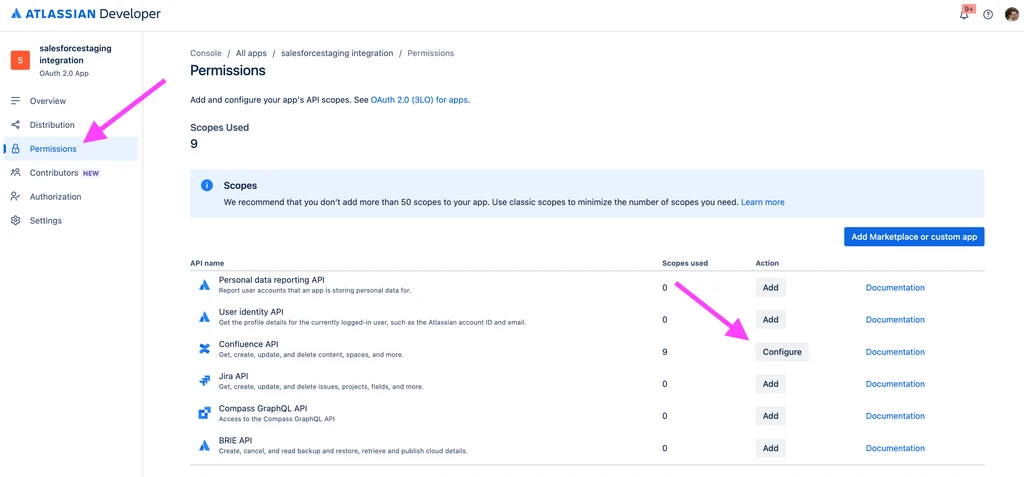Image resolution: width=1024 pixels, height=477 pixels.
Task: Add the Compass GraphQL API
Action: point(771,416)
